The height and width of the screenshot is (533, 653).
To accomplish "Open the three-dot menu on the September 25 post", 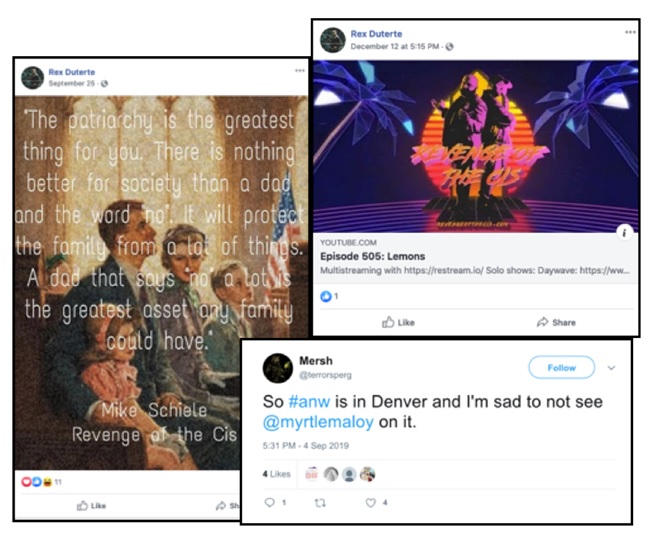I will 299,70.
